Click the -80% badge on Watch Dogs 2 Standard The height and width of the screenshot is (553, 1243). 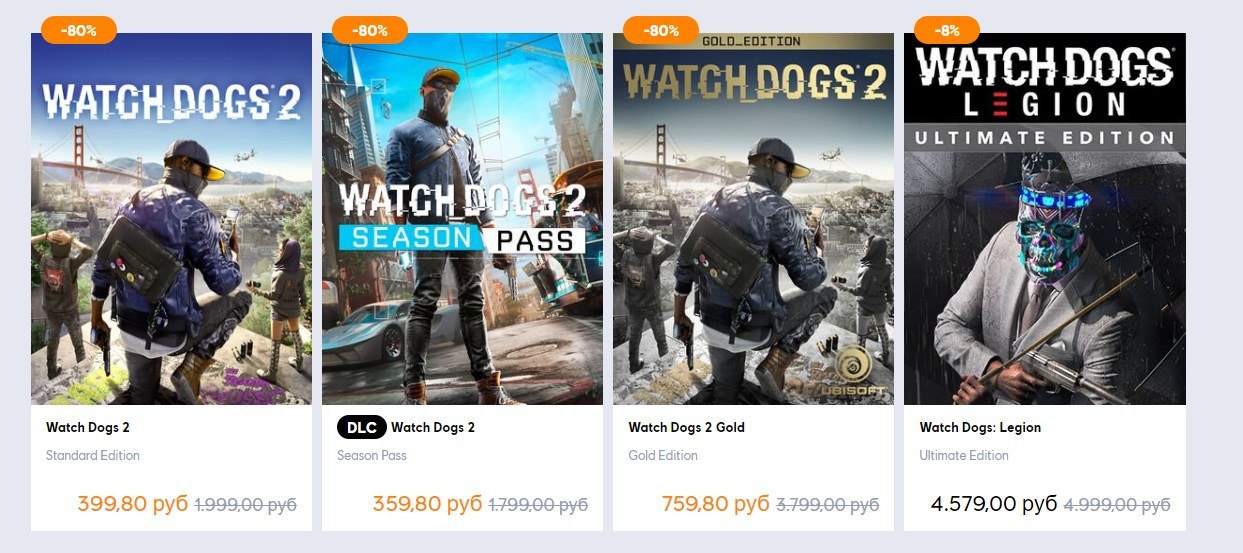click(79, 30)
